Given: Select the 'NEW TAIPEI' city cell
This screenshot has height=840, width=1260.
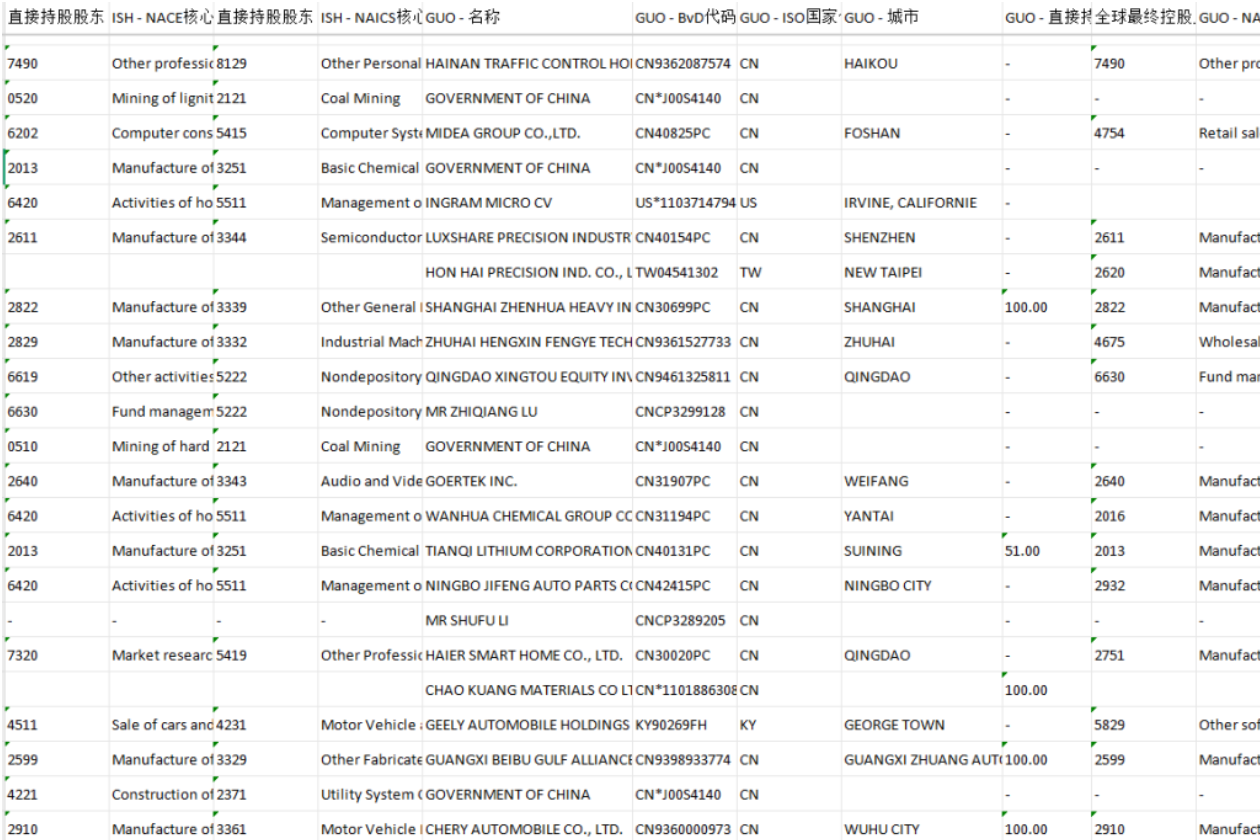Looking at the screenshot, I should coord(922,272).
